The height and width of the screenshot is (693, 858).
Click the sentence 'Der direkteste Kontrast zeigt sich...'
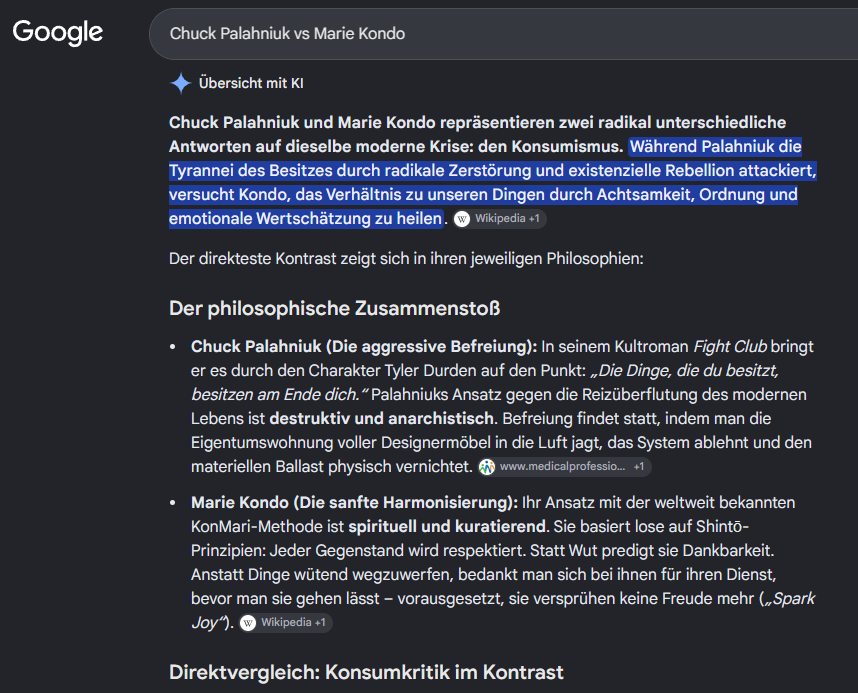(x=406, y=258)
